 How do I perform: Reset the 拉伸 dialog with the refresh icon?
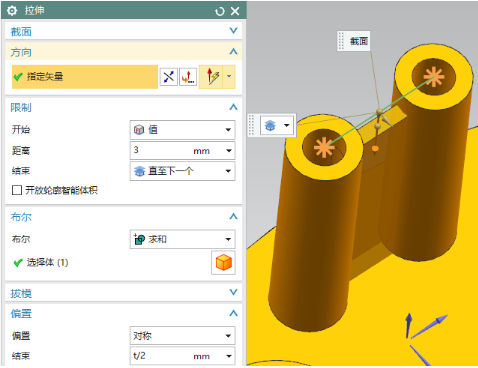coord(220,12)
